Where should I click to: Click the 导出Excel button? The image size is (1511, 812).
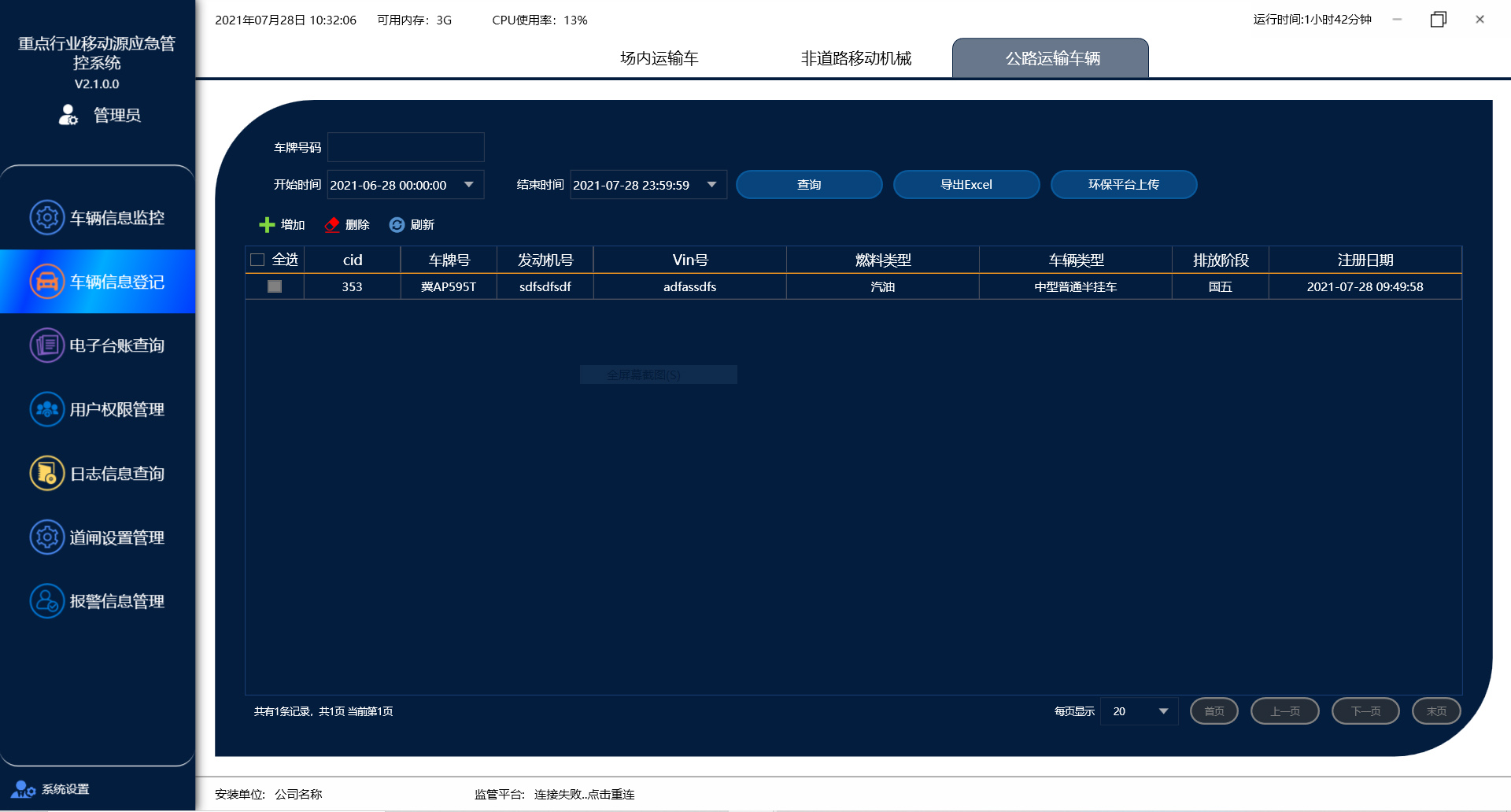click(x=966, y=185)
